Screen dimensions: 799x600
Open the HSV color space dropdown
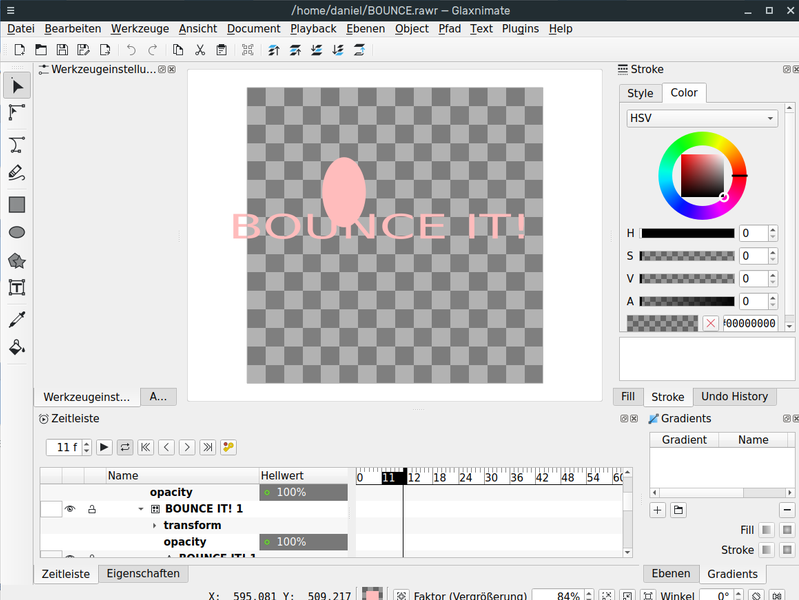(x=702, y=118)
